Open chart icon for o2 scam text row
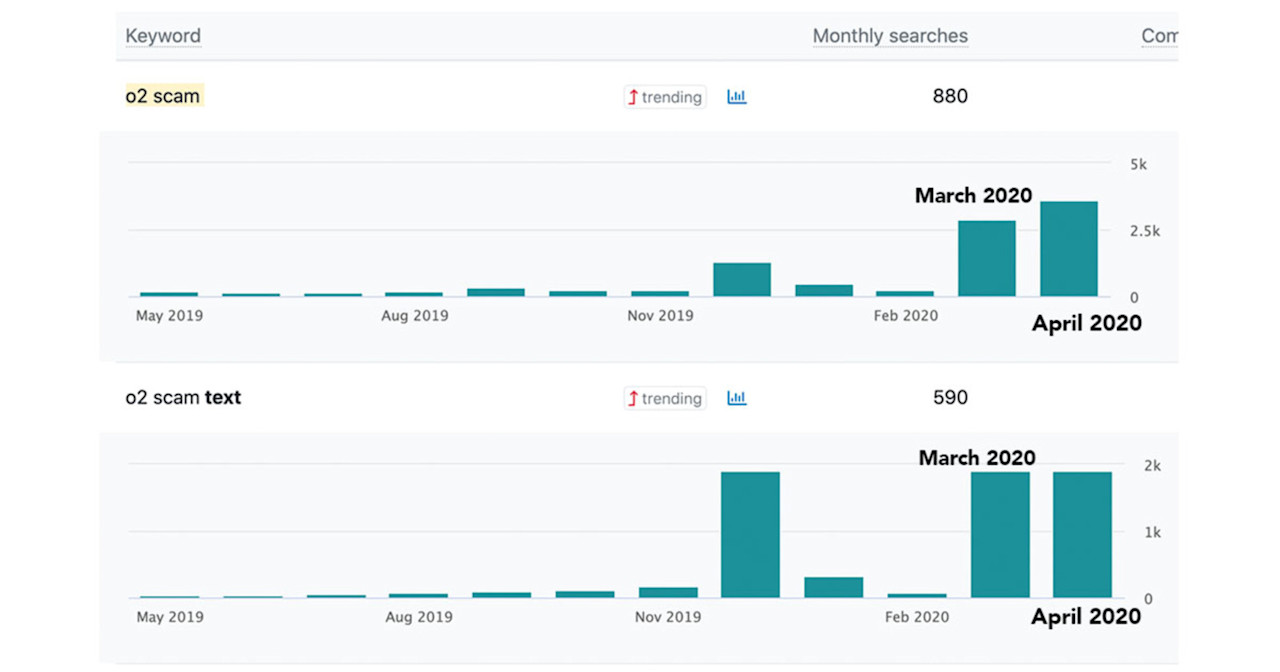This screenshot has height=672, width=1280. (737, 398)
